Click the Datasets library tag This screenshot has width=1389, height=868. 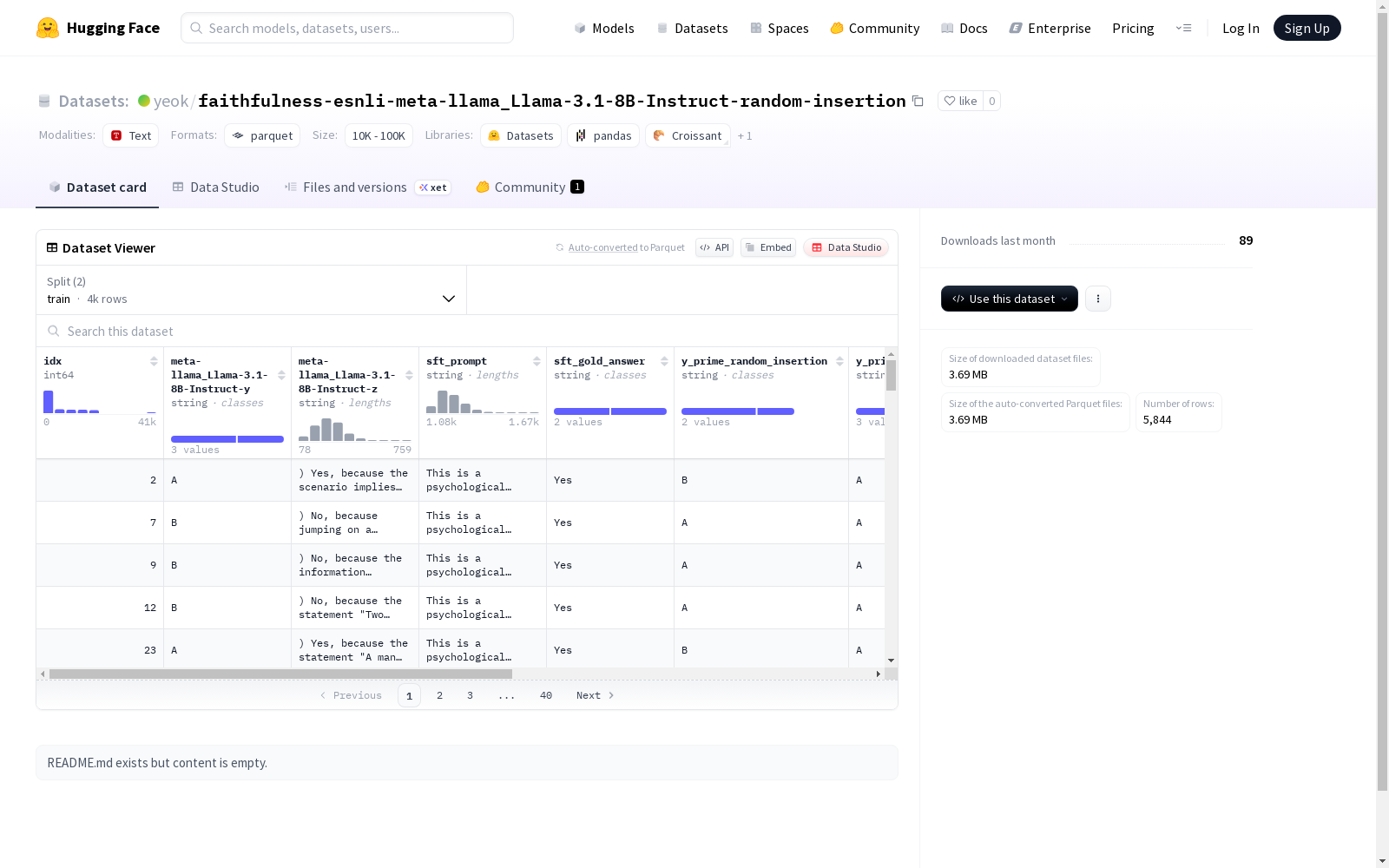click(521, 135)
